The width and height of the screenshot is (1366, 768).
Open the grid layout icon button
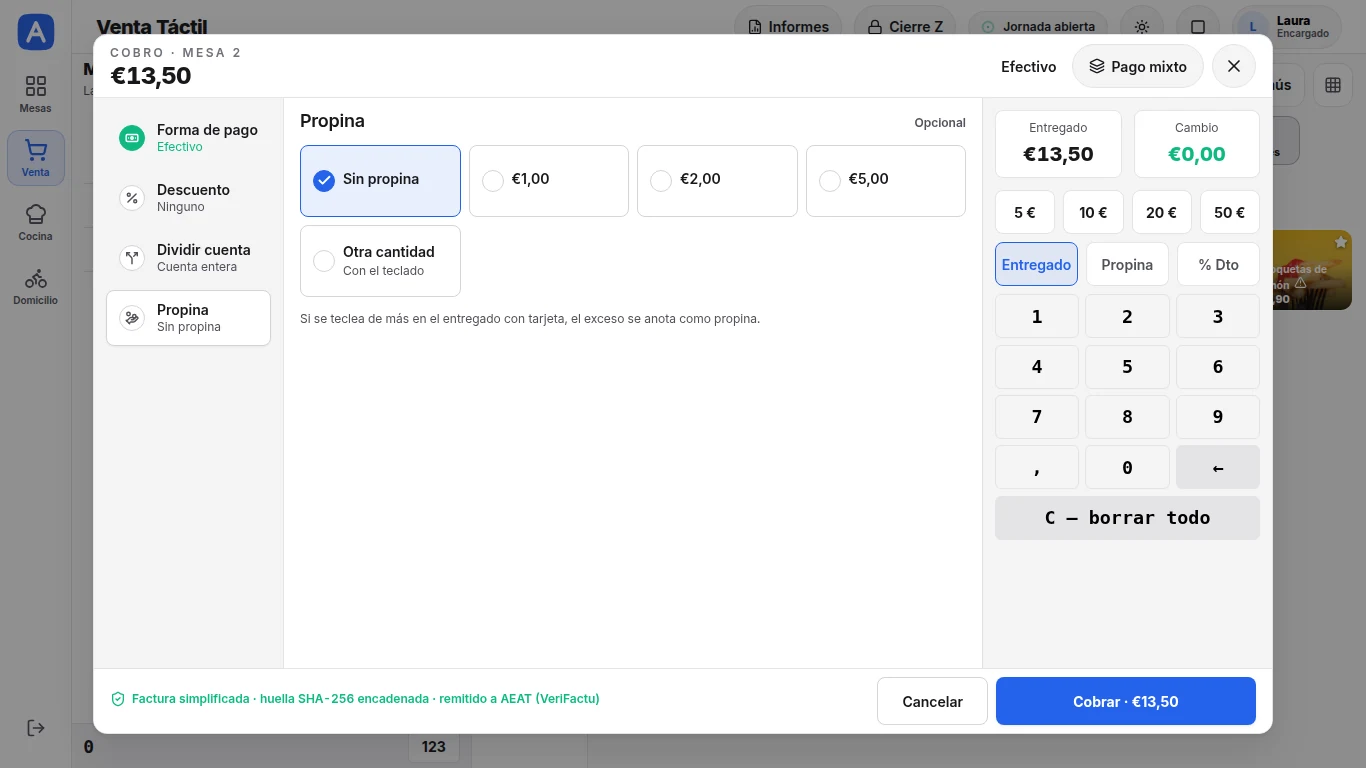pyautogui.click(x=1333, y=85)
